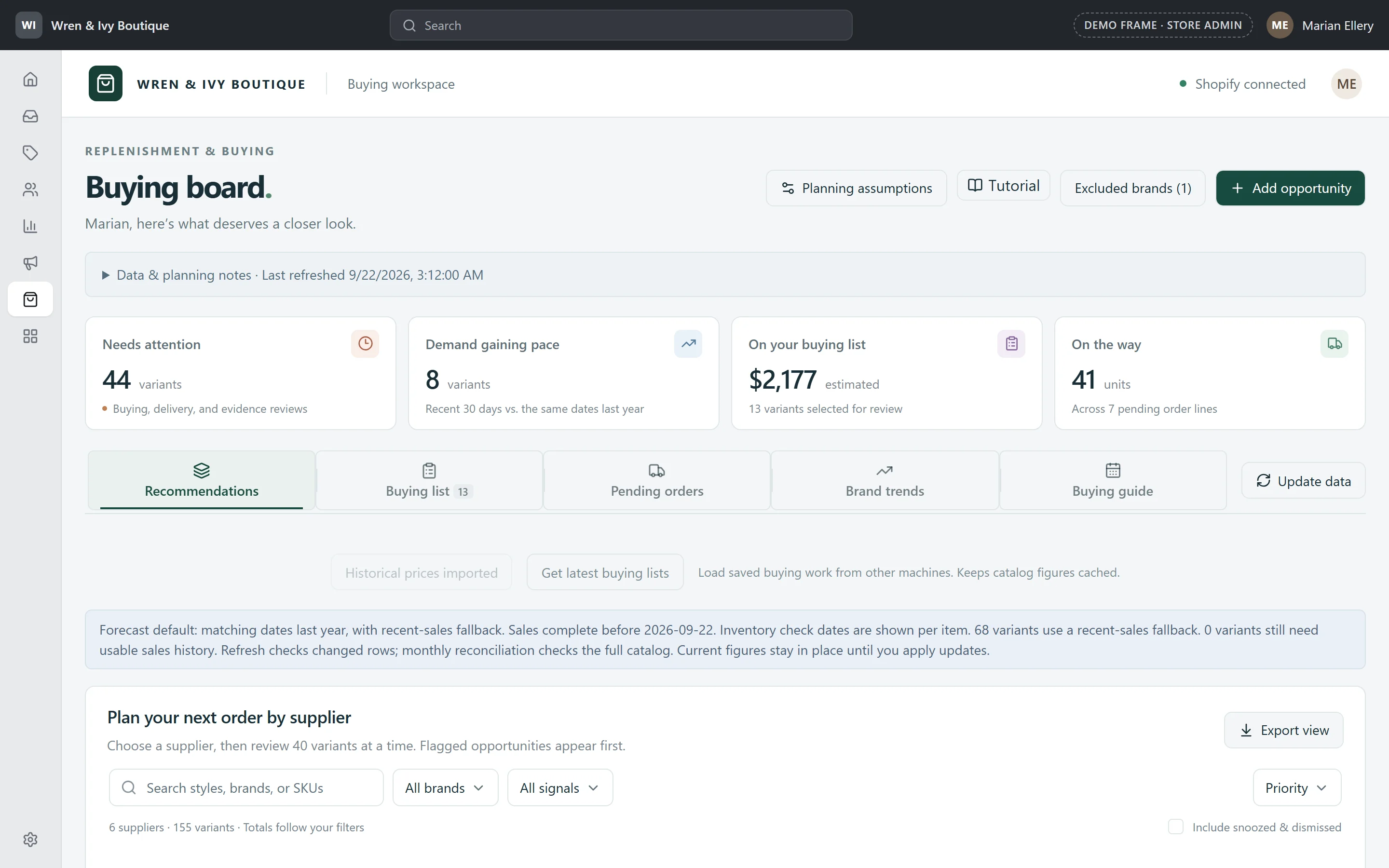Screen dimensions: 1389x868
Task: Open the All brands dropdown
Action: [x=446, y=787]
